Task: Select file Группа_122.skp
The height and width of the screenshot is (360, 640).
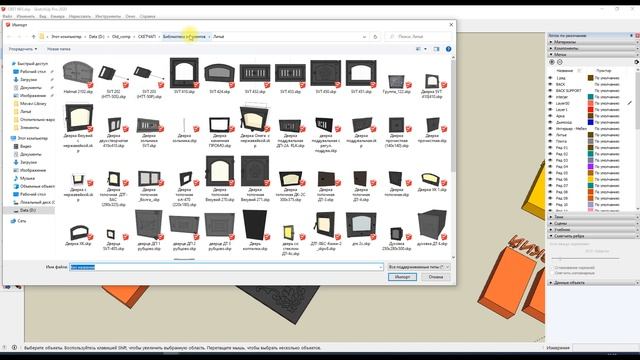Action: click(x=396, y=84)
